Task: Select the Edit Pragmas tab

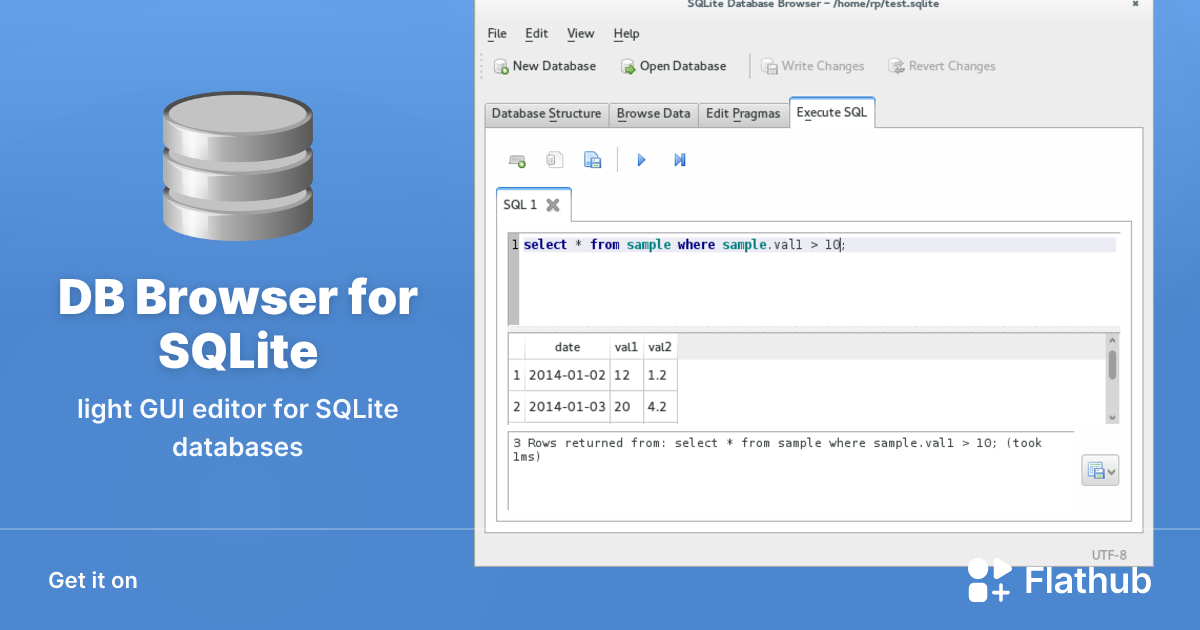Action: (x=743, y=114)
